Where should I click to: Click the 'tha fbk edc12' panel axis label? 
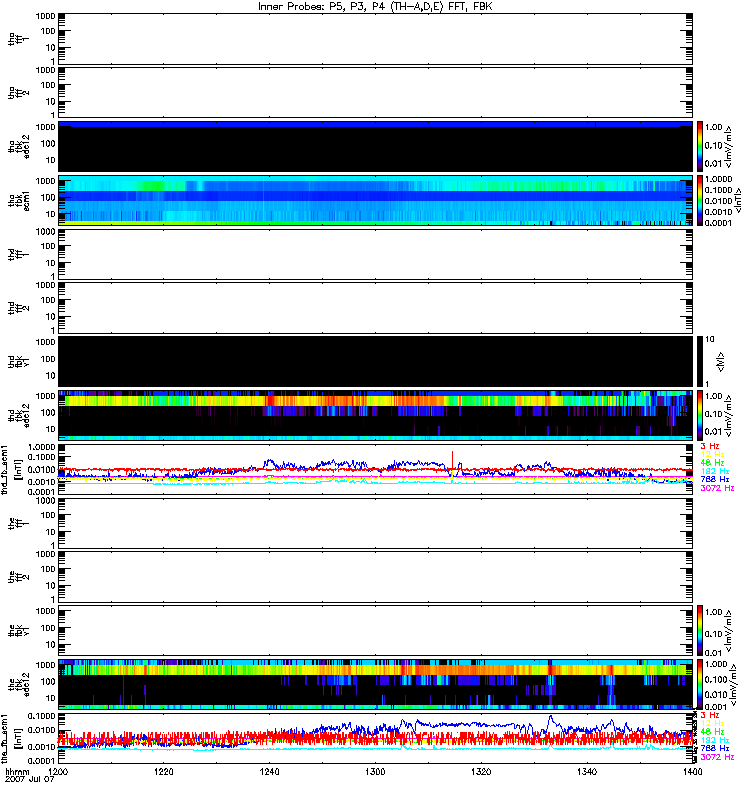pyautogui.click(x=19, y=146)
